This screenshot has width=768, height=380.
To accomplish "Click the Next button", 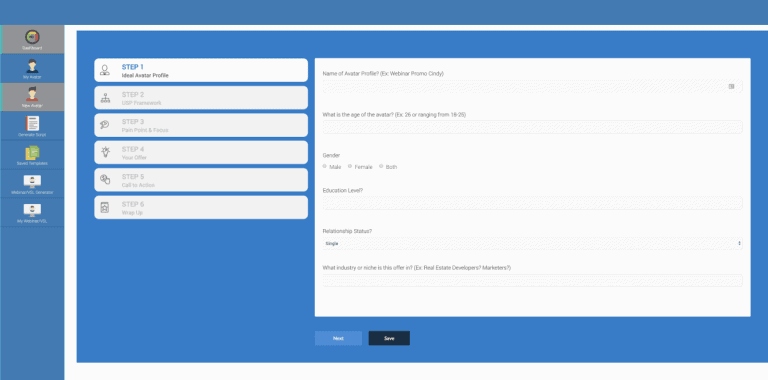I will pyautogui.click(x=338, y=338).
